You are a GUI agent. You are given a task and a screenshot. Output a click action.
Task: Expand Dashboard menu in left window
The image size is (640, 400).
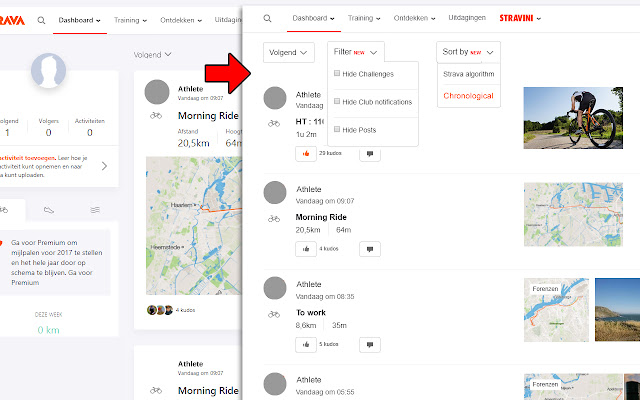click(80, 20)
